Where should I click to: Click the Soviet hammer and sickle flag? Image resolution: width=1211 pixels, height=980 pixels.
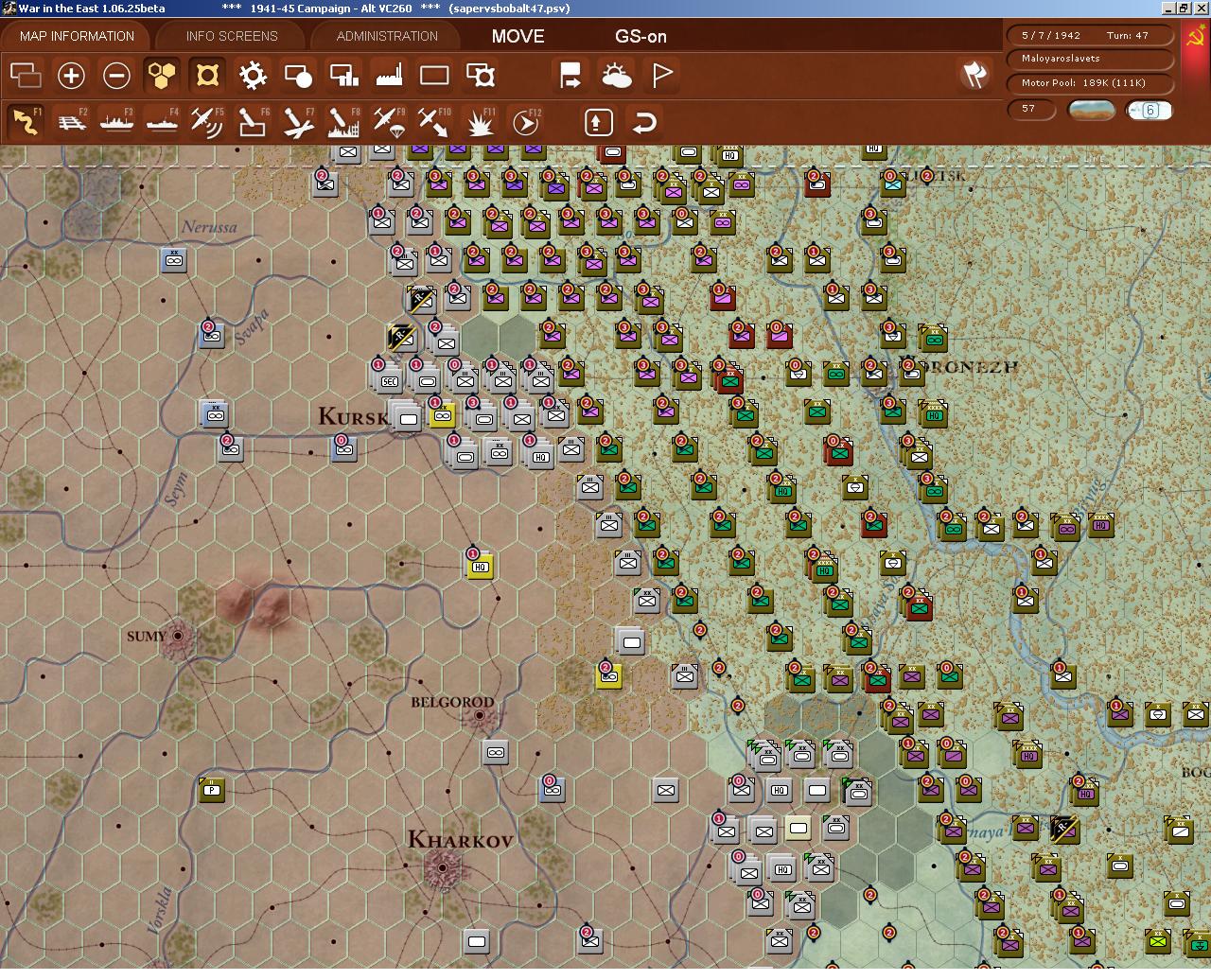1196,38
